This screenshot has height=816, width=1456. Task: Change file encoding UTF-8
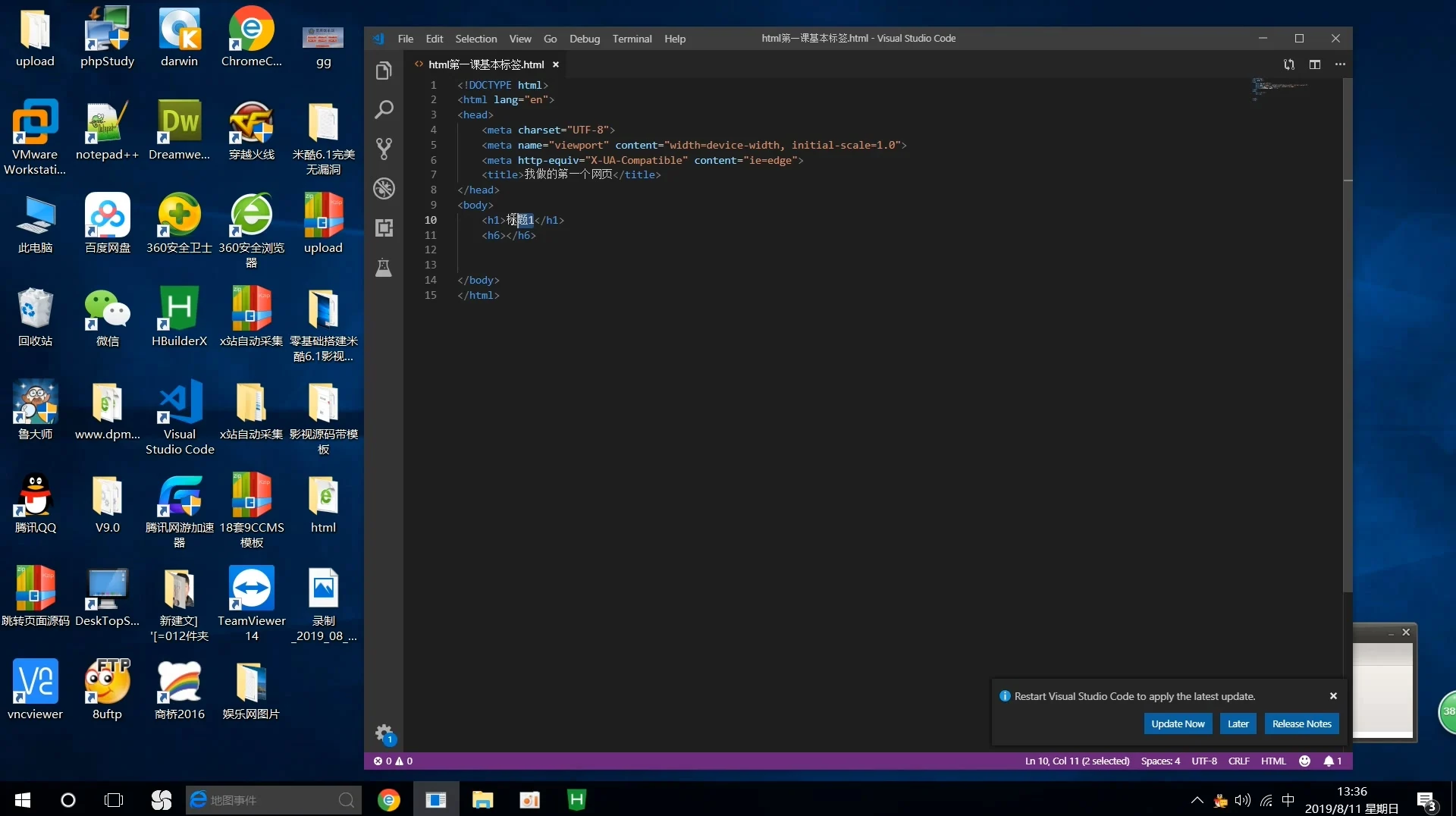[1203, 761]
